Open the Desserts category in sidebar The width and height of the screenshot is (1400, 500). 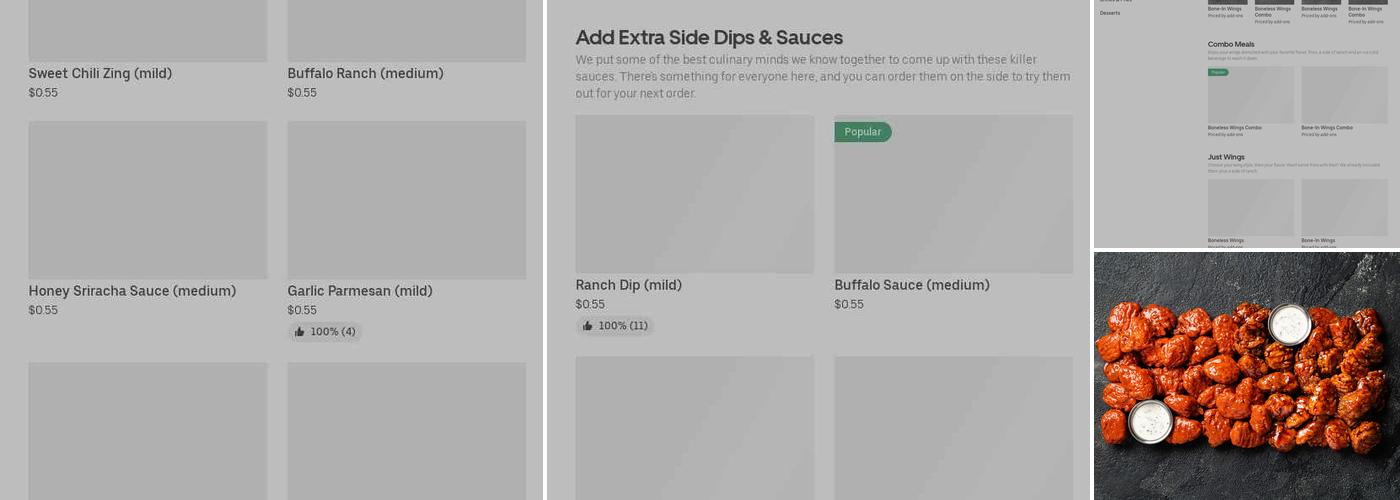click(1110, 13)
